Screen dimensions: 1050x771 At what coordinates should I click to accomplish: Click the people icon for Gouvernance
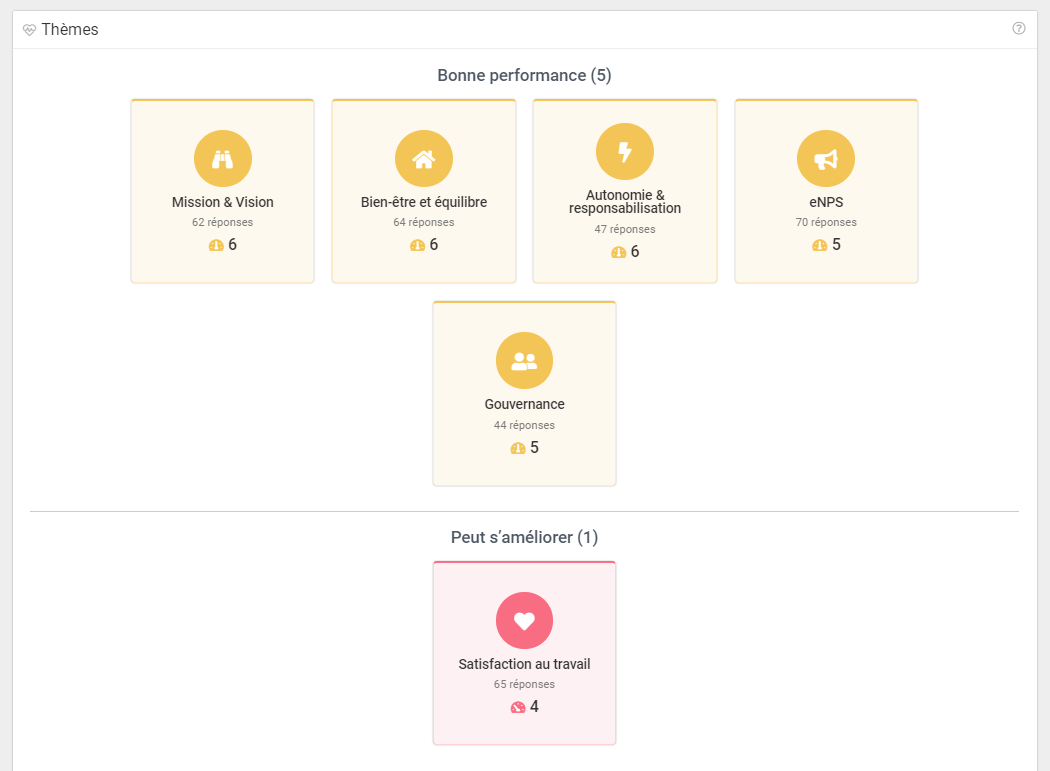tap(524, 361)
